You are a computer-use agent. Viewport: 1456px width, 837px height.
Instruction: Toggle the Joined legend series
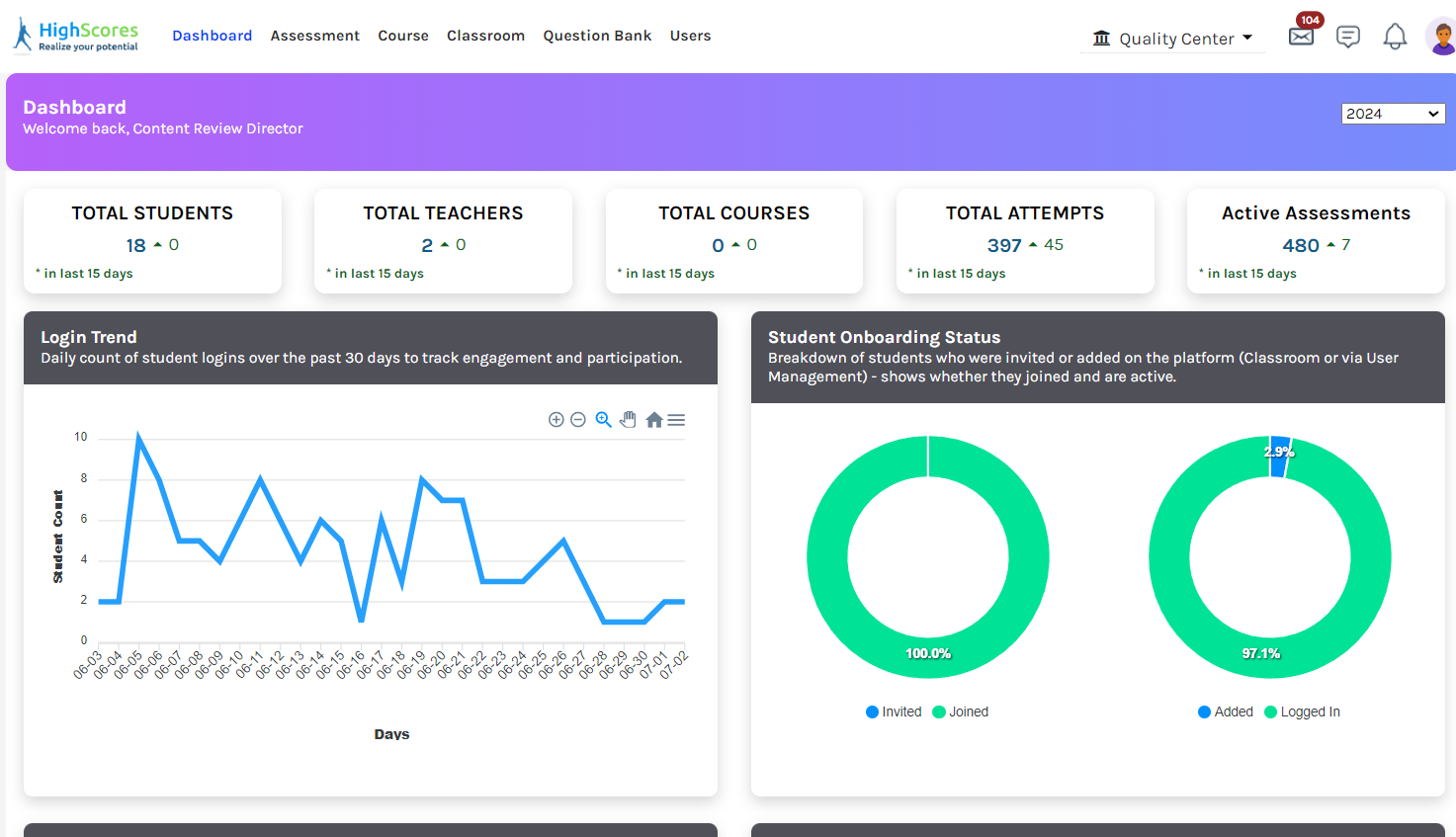point(961,711)
